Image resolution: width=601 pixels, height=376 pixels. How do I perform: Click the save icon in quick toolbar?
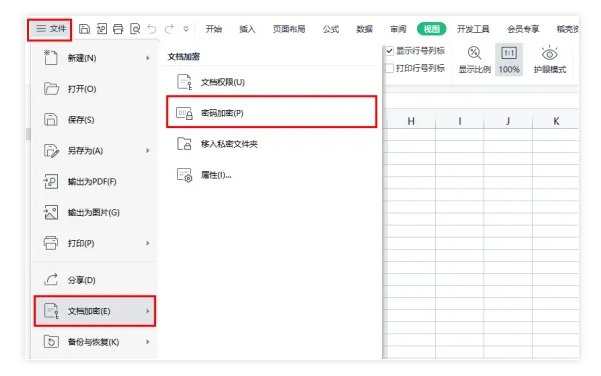click(84, 29)
